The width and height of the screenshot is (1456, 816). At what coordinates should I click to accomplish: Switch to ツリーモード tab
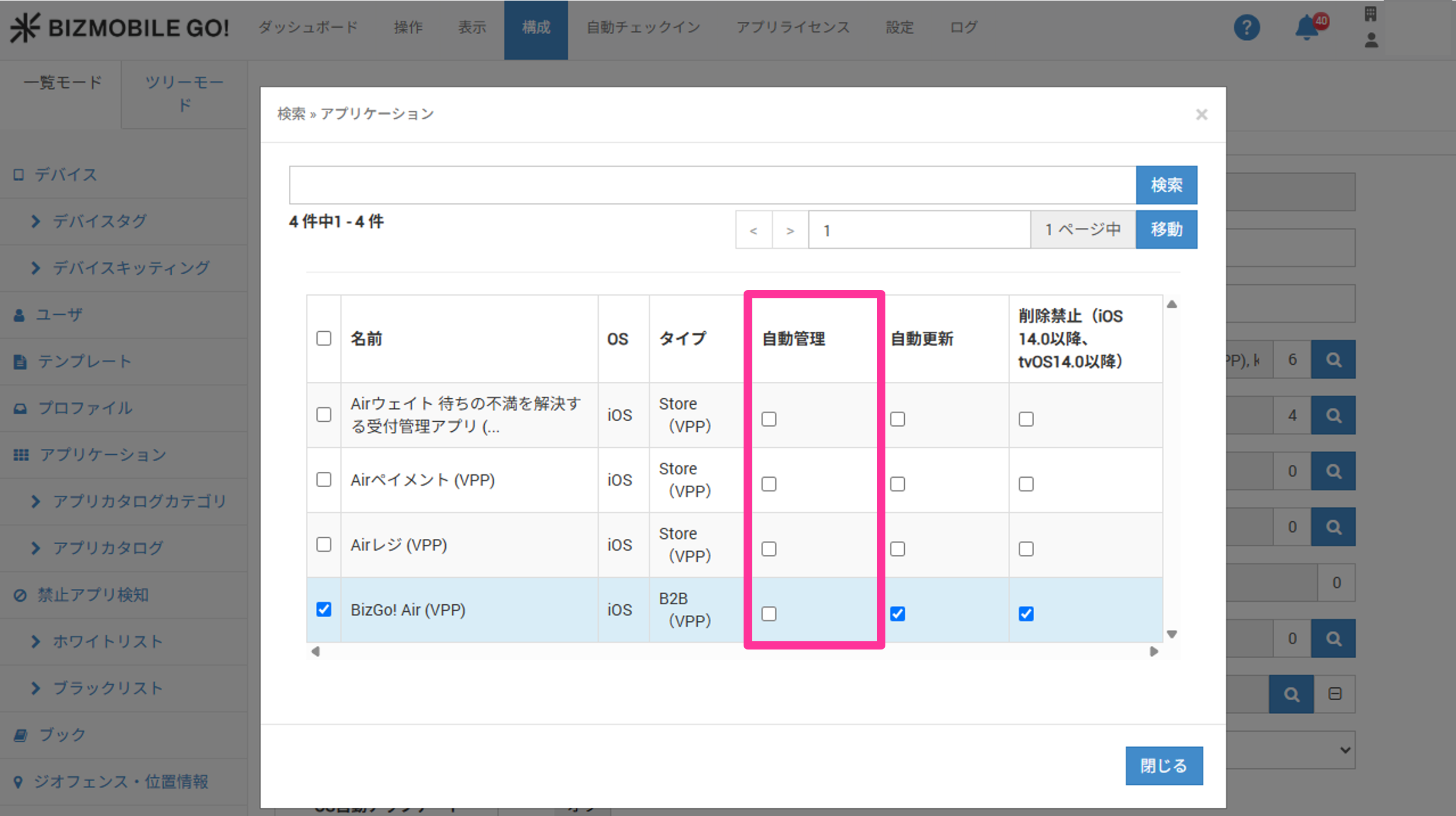[x=184, y=93]
